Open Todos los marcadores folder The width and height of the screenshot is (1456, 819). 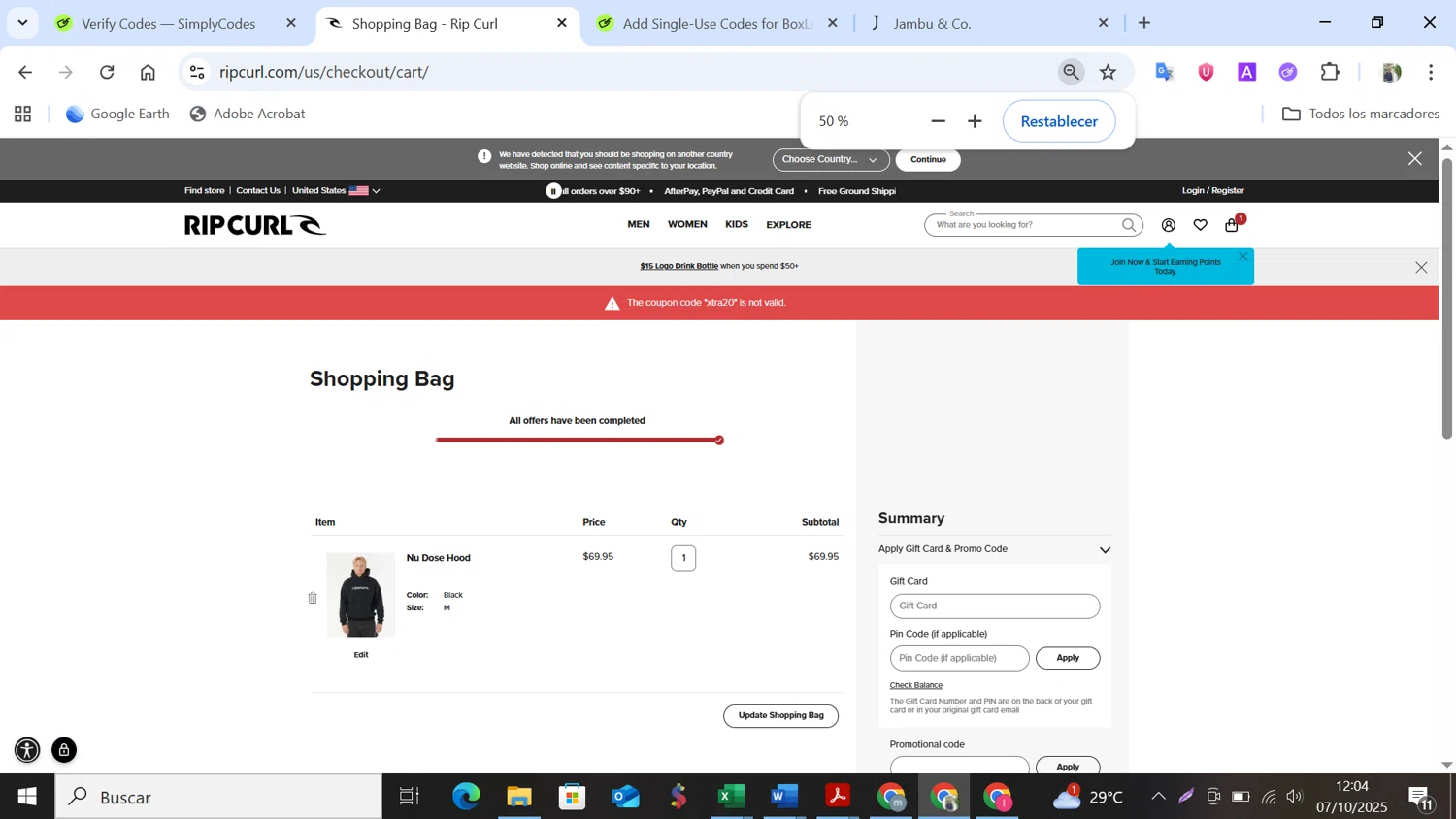(1360, 115)
